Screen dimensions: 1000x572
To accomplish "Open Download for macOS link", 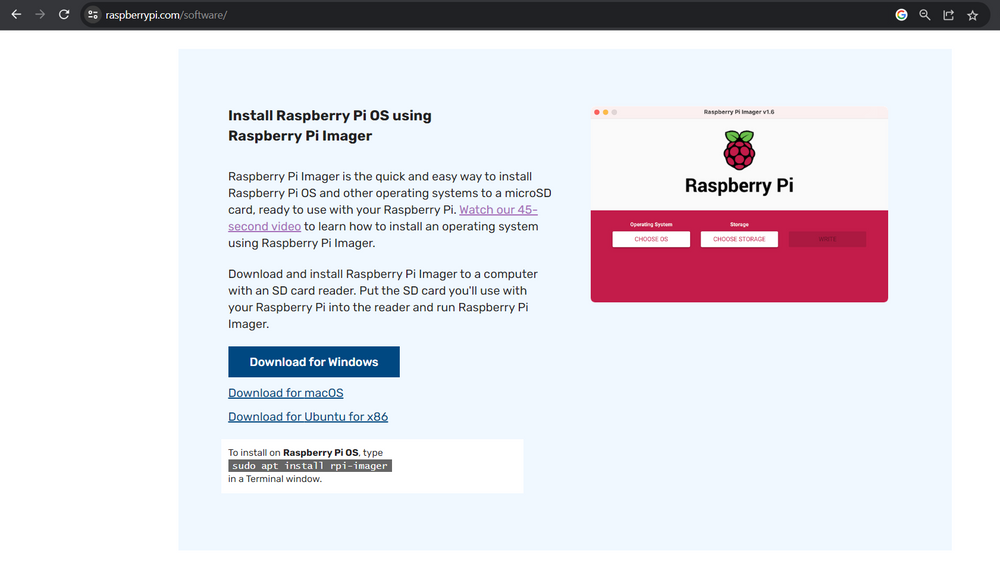I will tap(286, 393).
